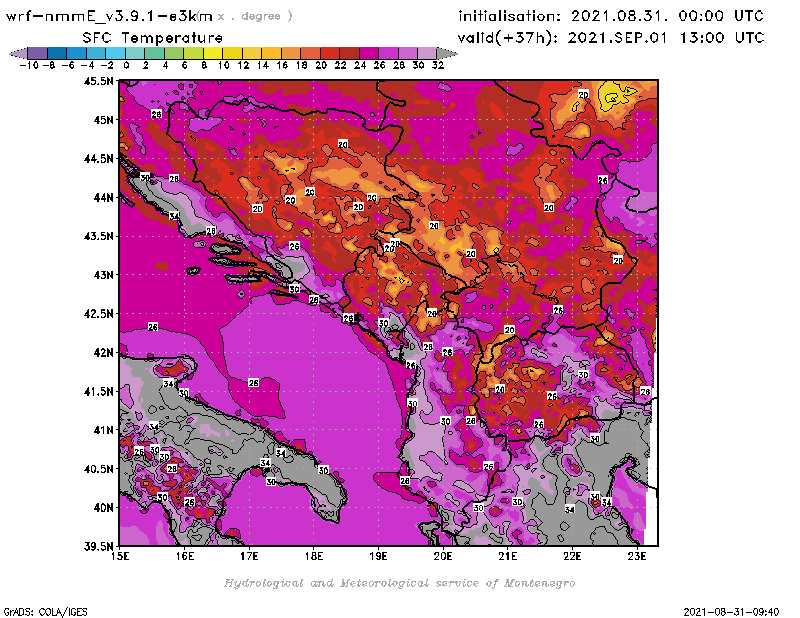Click the 22E longitude axis label
800x618 pixels.
[x=572, y=556]
